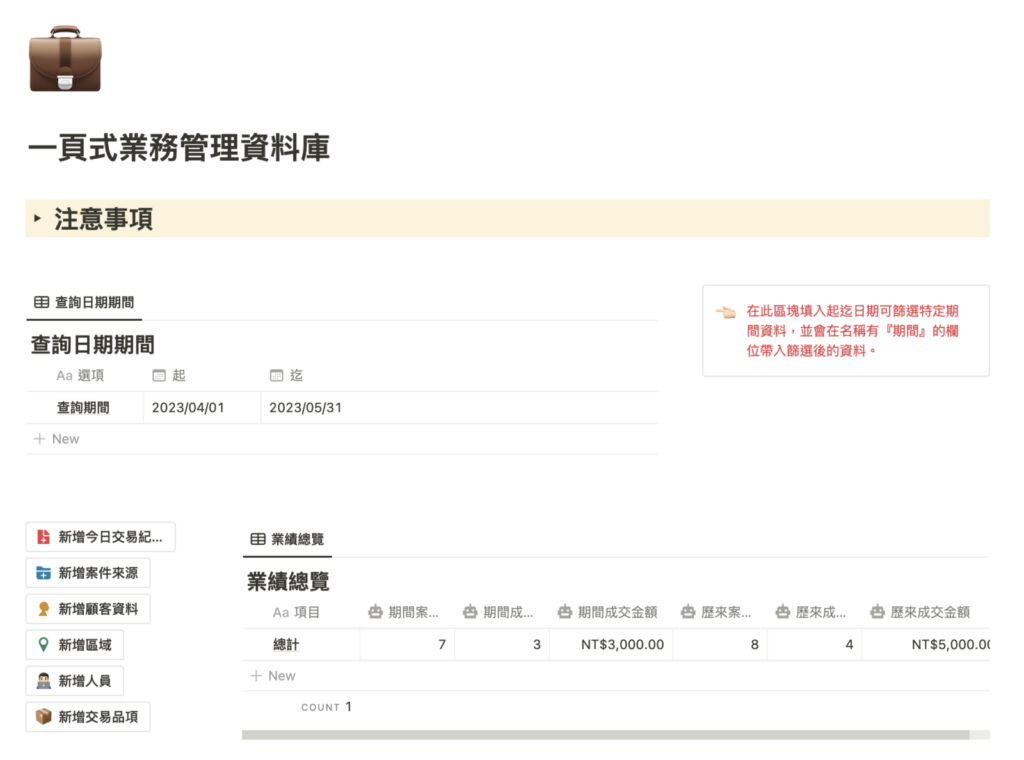Screen dimensions: 1024x760
Task: Click the calendar icon in 迄 column header
Action: (x=276, y=376)
